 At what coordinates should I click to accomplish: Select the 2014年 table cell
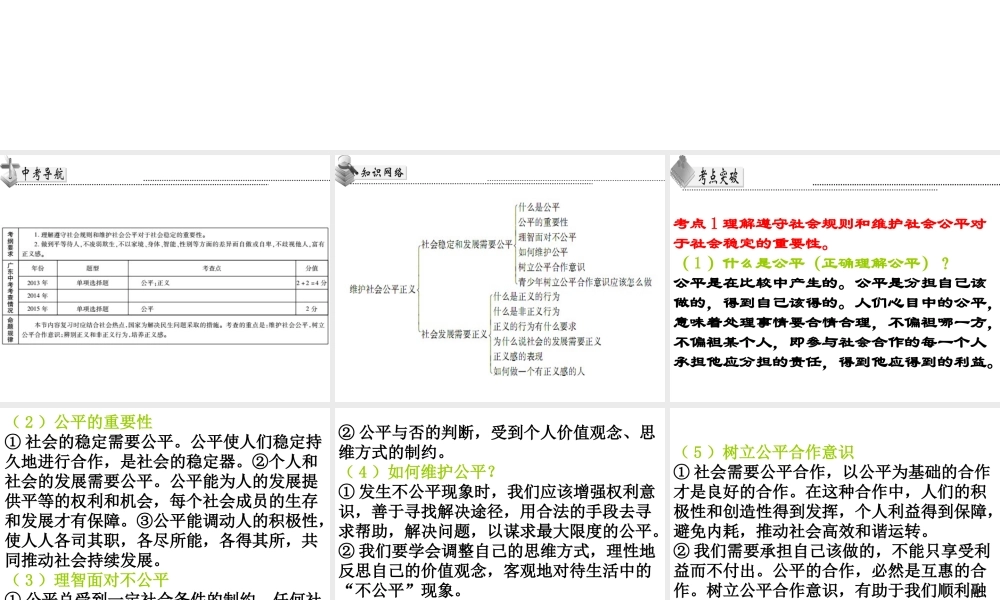(38, 295)
